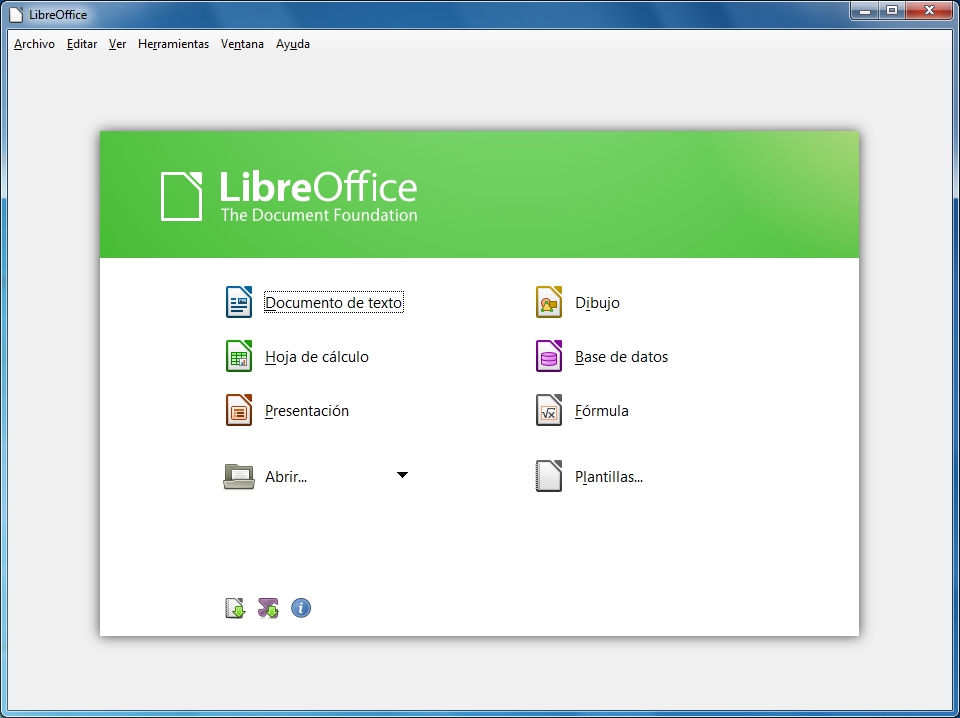Click the Abrir... button label
The image size is (960, 718).
coord(286,477)
